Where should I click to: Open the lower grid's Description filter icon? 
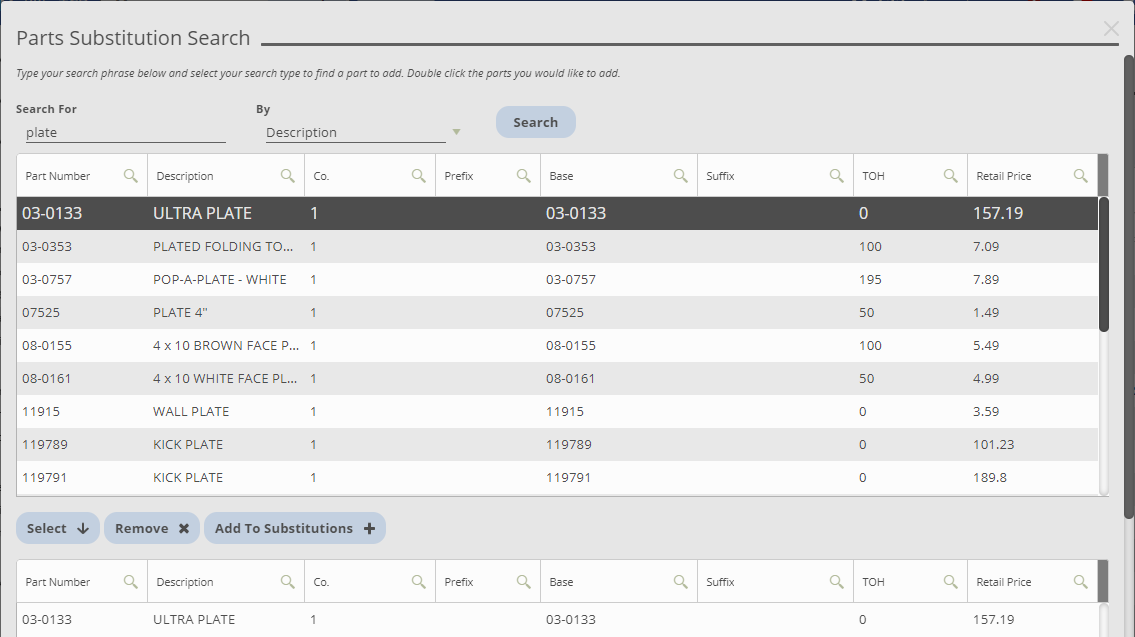point(288,581)
